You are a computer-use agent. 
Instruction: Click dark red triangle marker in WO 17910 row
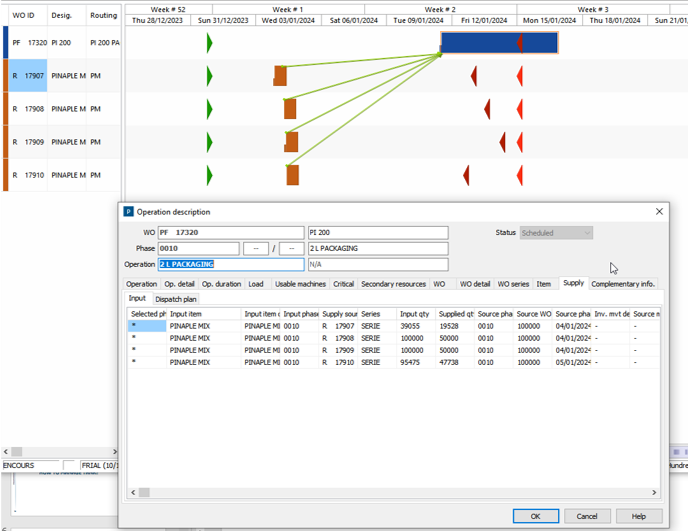click(466, 176)
